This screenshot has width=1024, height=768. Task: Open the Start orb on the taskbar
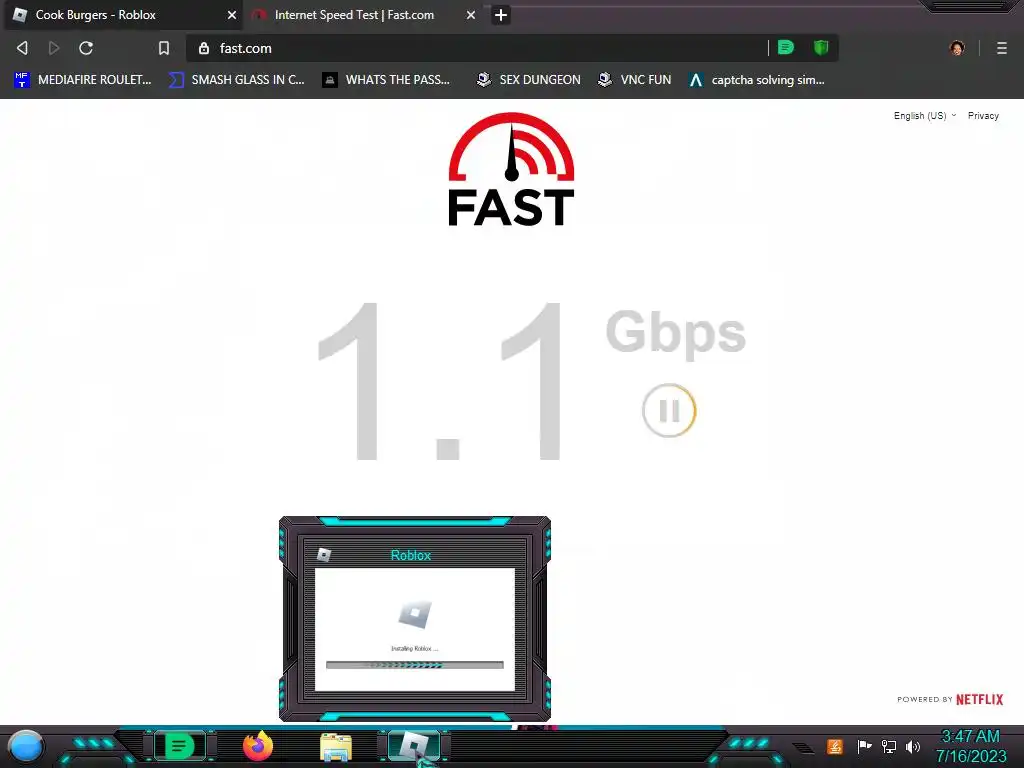[25, 747]
